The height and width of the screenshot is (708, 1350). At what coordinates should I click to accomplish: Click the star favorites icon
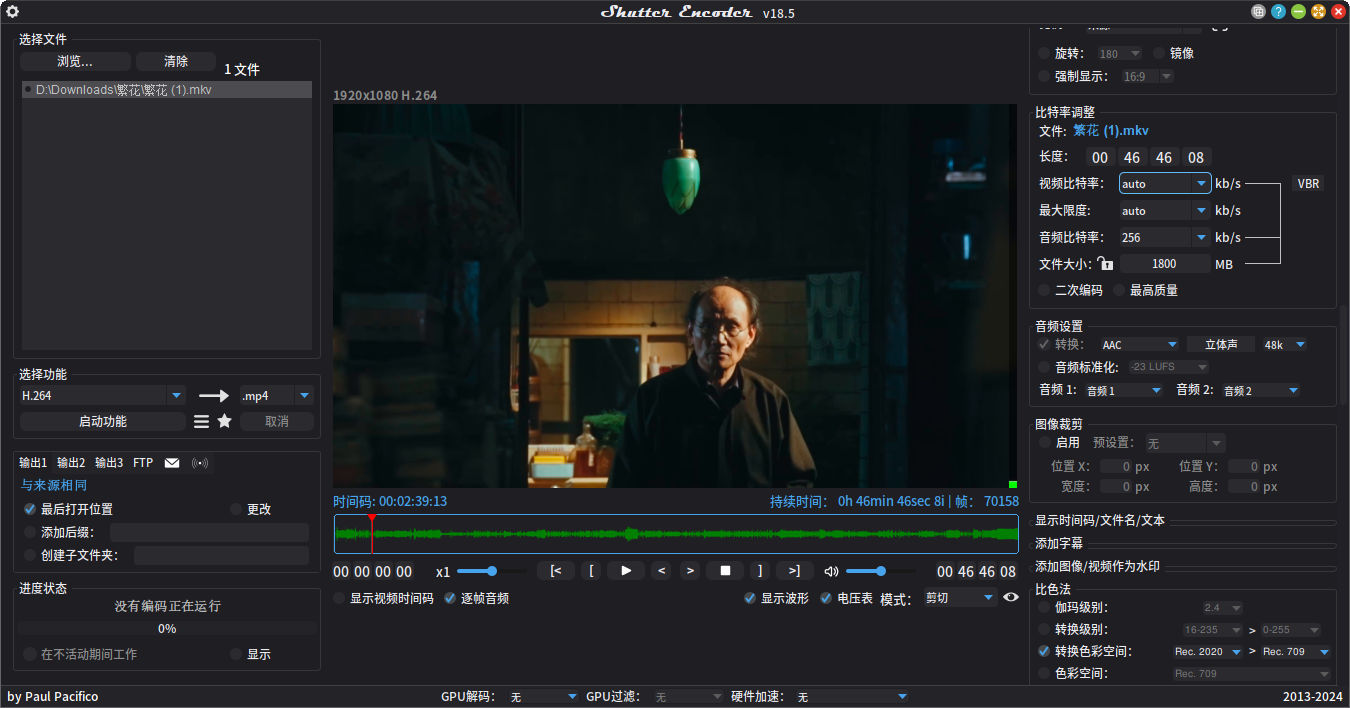225,422
